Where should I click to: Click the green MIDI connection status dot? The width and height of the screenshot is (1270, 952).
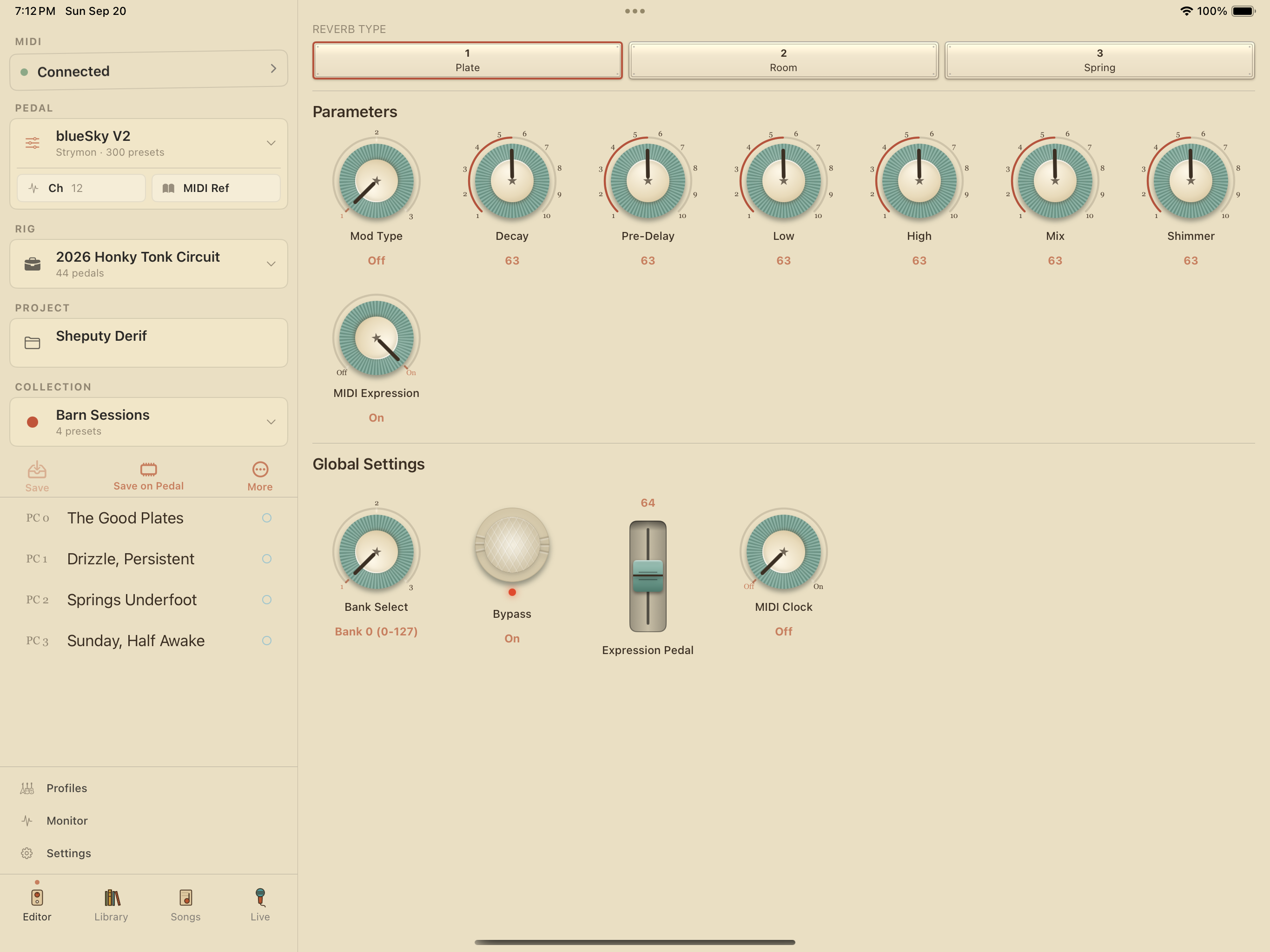(24, 72)
